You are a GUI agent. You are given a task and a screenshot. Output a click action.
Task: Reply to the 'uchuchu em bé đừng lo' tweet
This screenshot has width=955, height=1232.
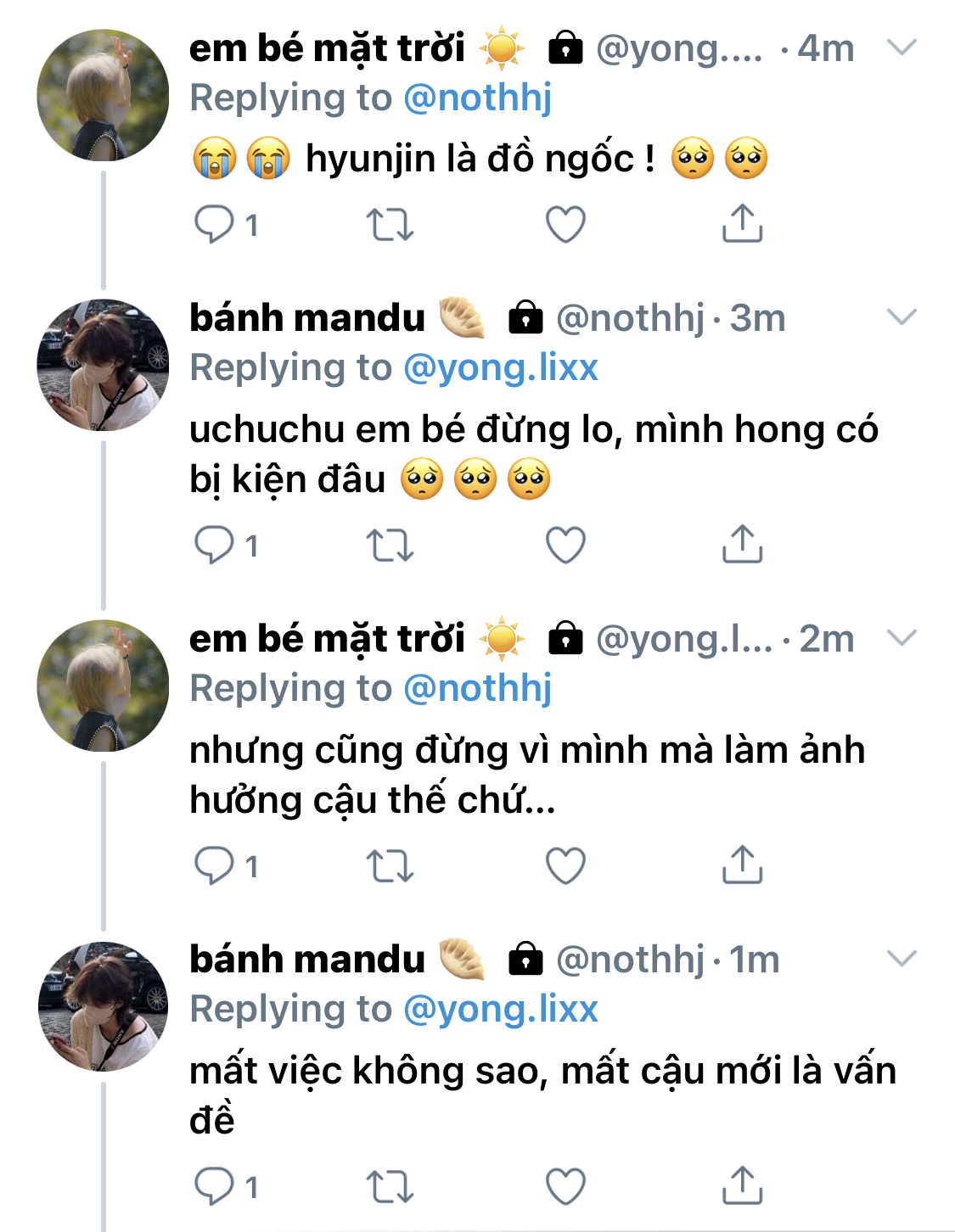pyautogui.click(x=214, y=545)
